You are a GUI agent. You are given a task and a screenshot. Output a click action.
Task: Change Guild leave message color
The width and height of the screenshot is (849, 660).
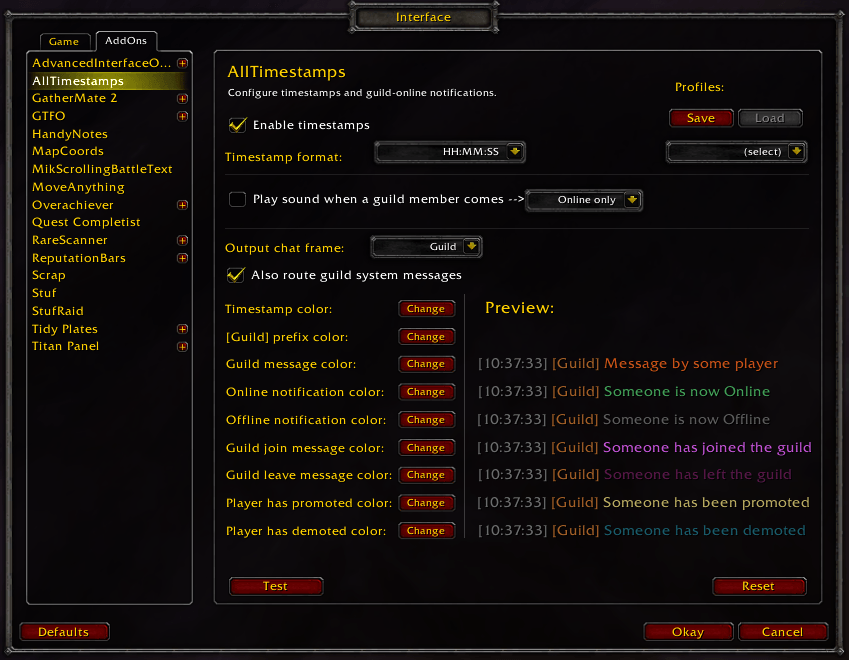click(x=426, y=475)
